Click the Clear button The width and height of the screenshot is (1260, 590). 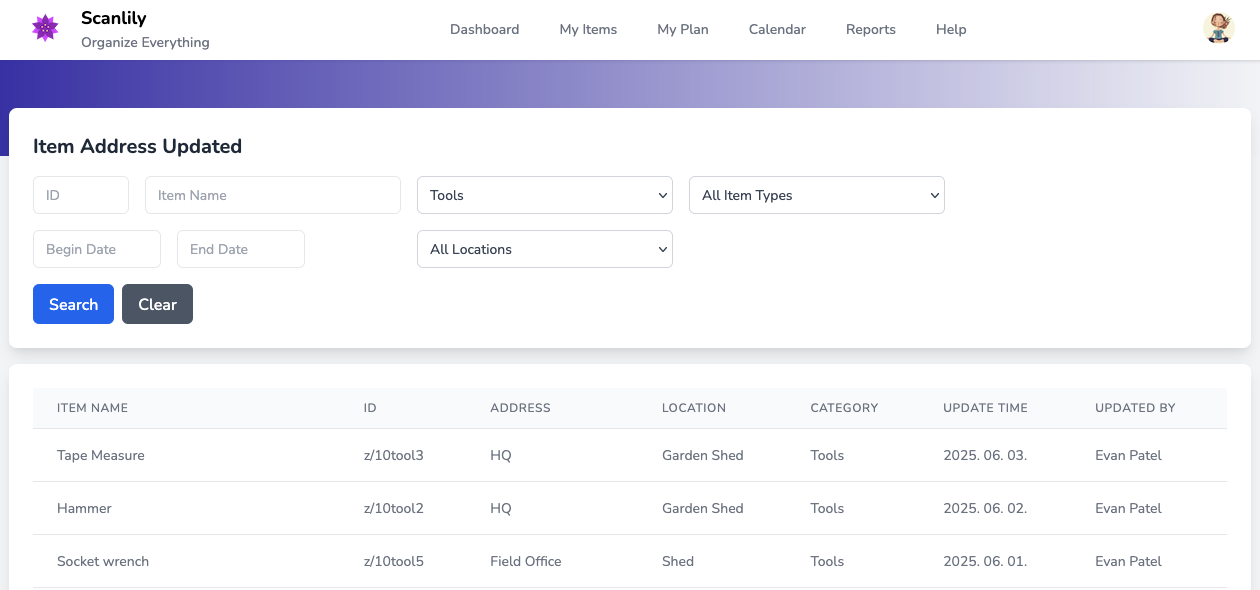pos(157,304)
